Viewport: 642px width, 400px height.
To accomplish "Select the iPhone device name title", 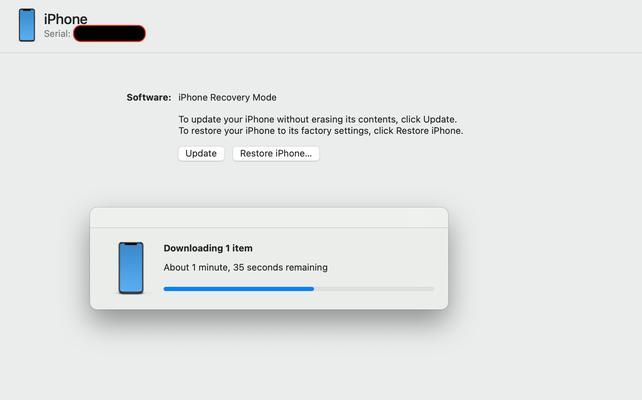I will pyautogui.click(x=66, y=19).
